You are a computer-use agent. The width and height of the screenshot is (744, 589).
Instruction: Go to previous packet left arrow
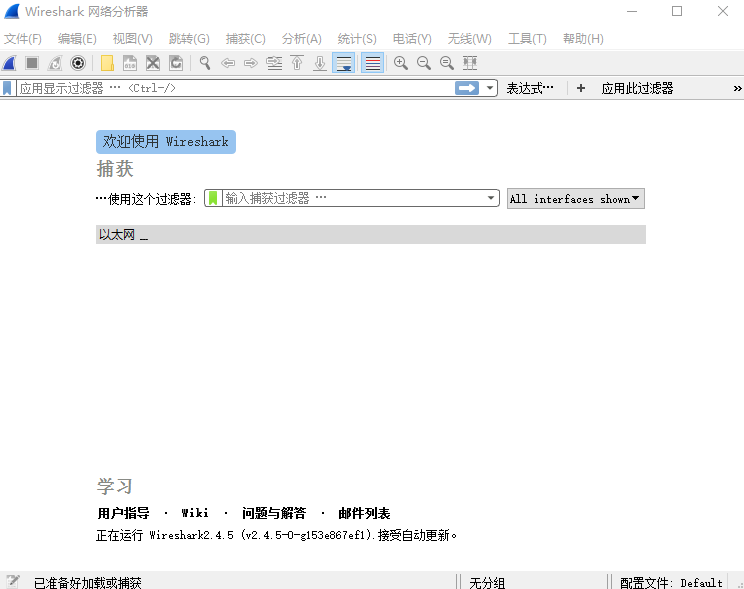(x=228, y=63)
